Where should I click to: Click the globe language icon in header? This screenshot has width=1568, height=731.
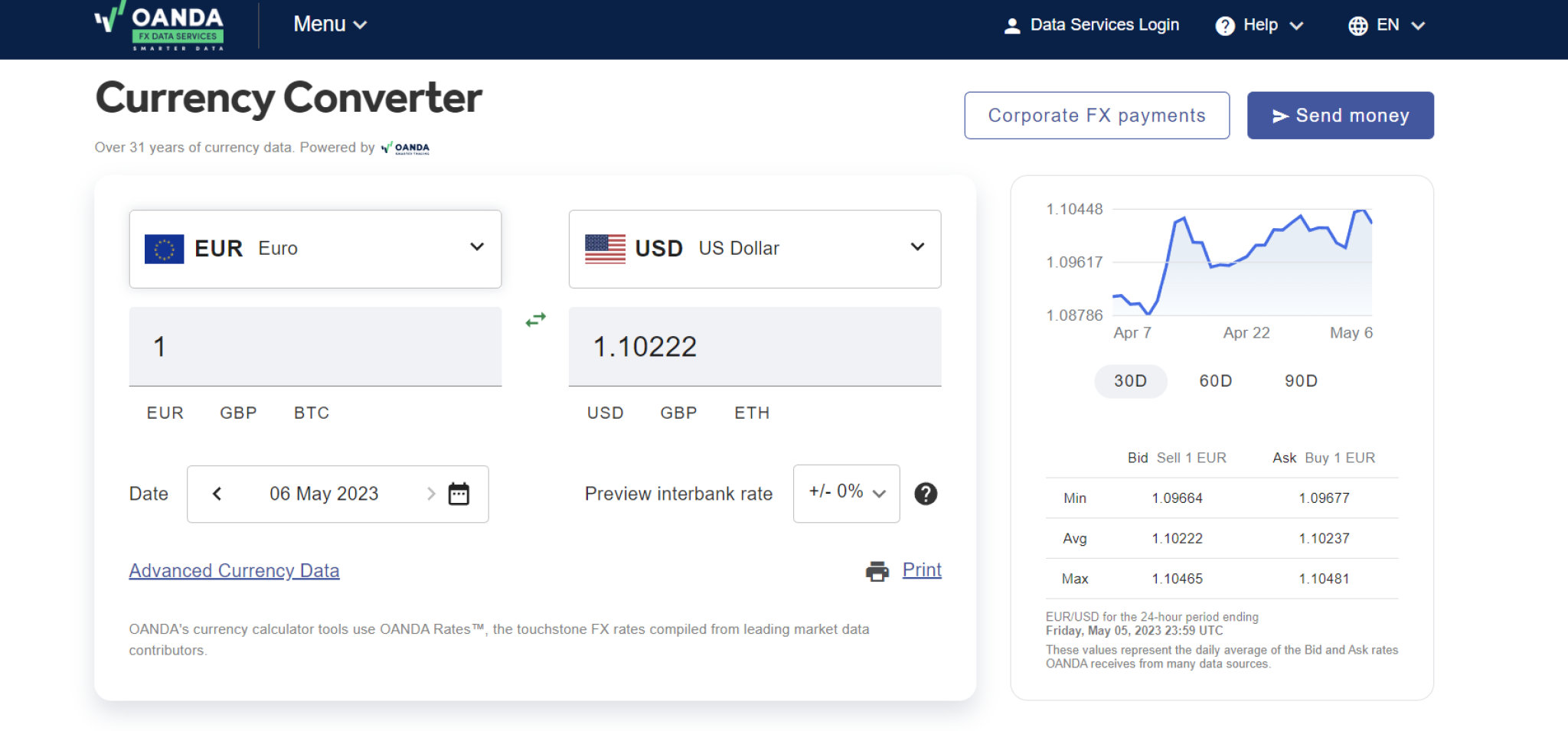pos(1357,25)
